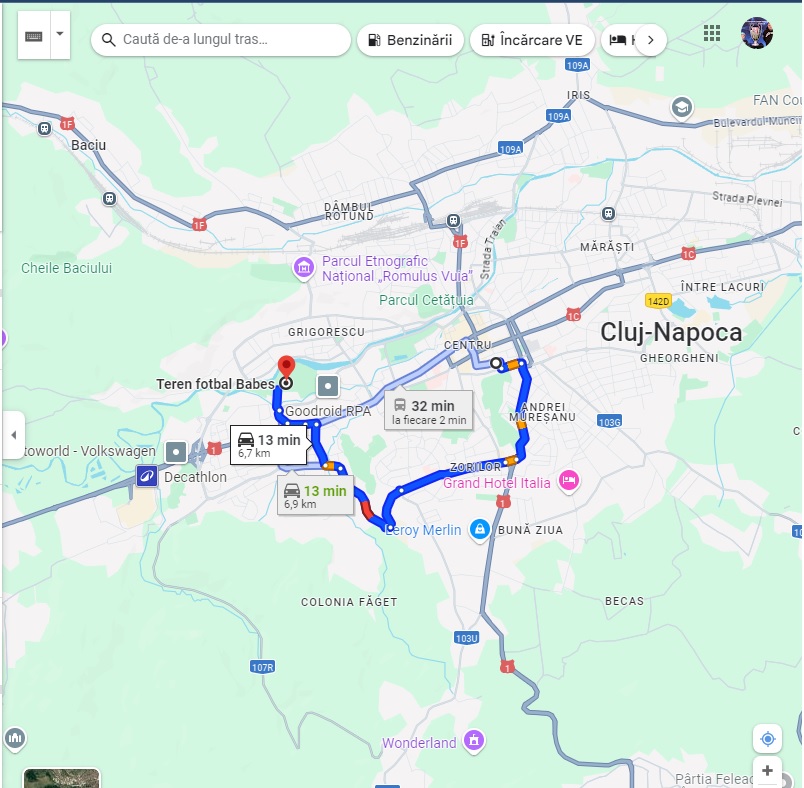The width and height of the screenshot is (804, 788).
Task: Select the 32 min transit route
Action: (x=429, y=411)
